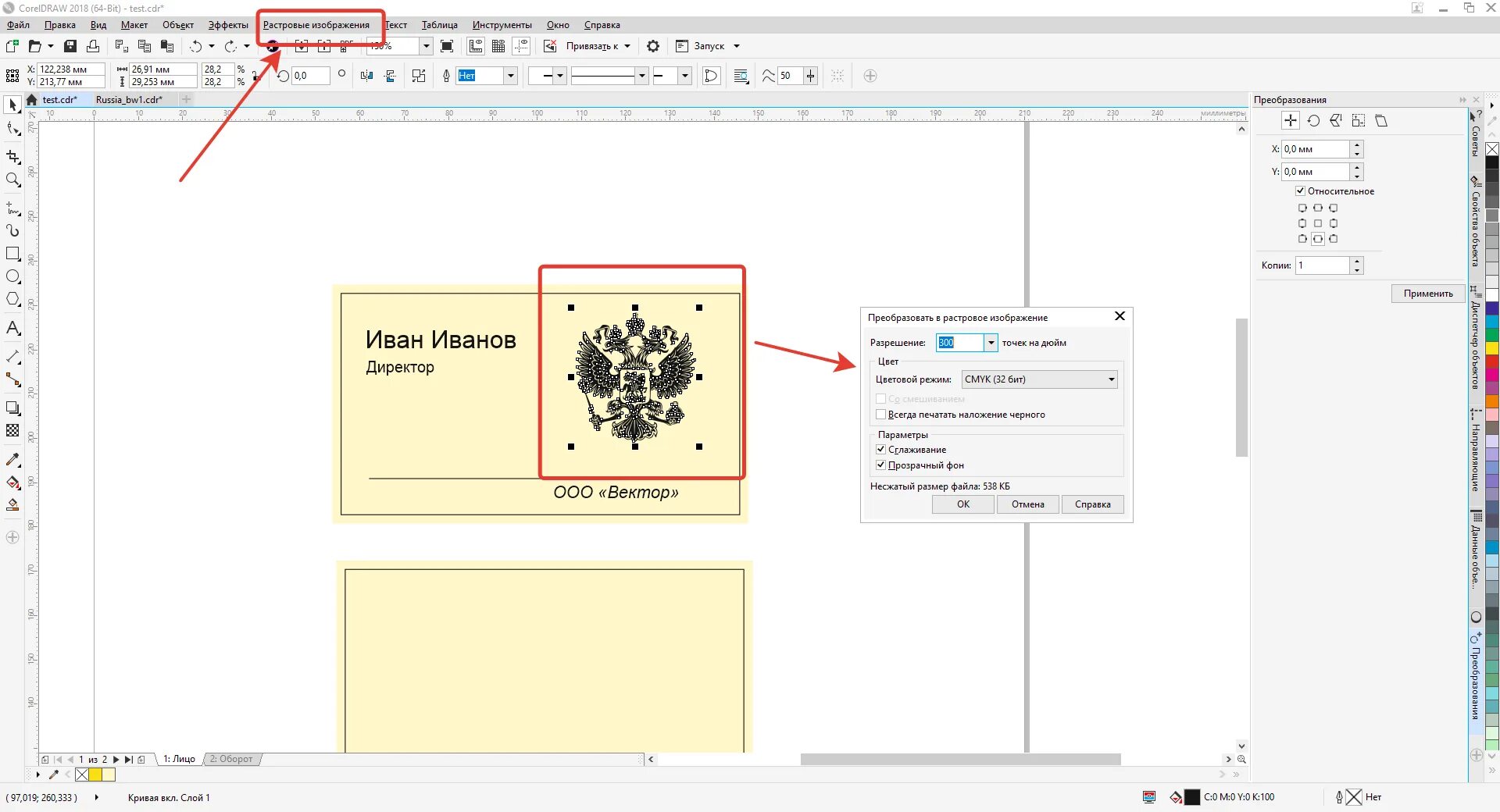Select the Text tool
Viewport: 1500px width, 812px height.
(x=12, y=328)
